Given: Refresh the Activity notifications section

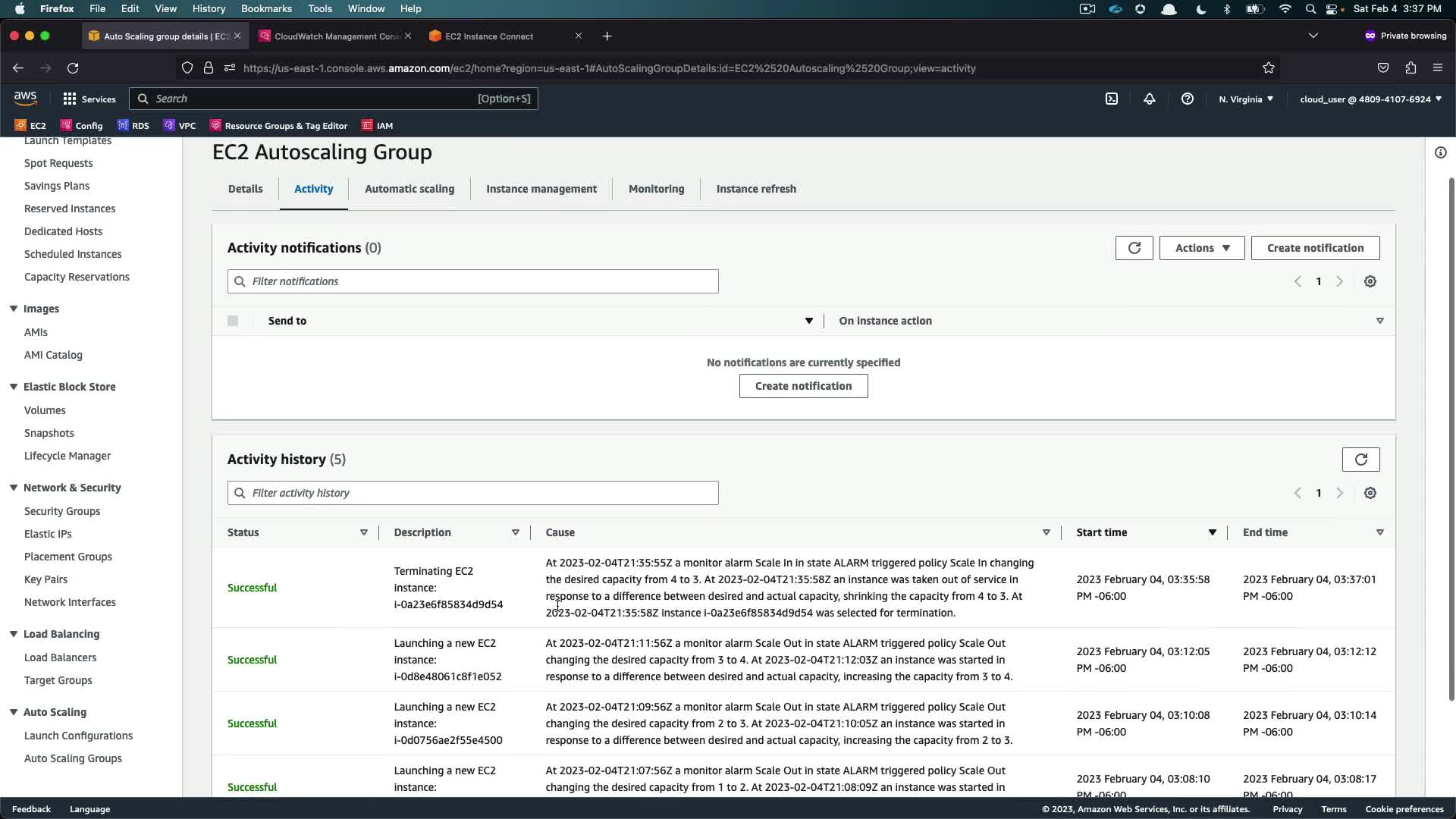Looking at the screenshot, I should click(1134, 248).
